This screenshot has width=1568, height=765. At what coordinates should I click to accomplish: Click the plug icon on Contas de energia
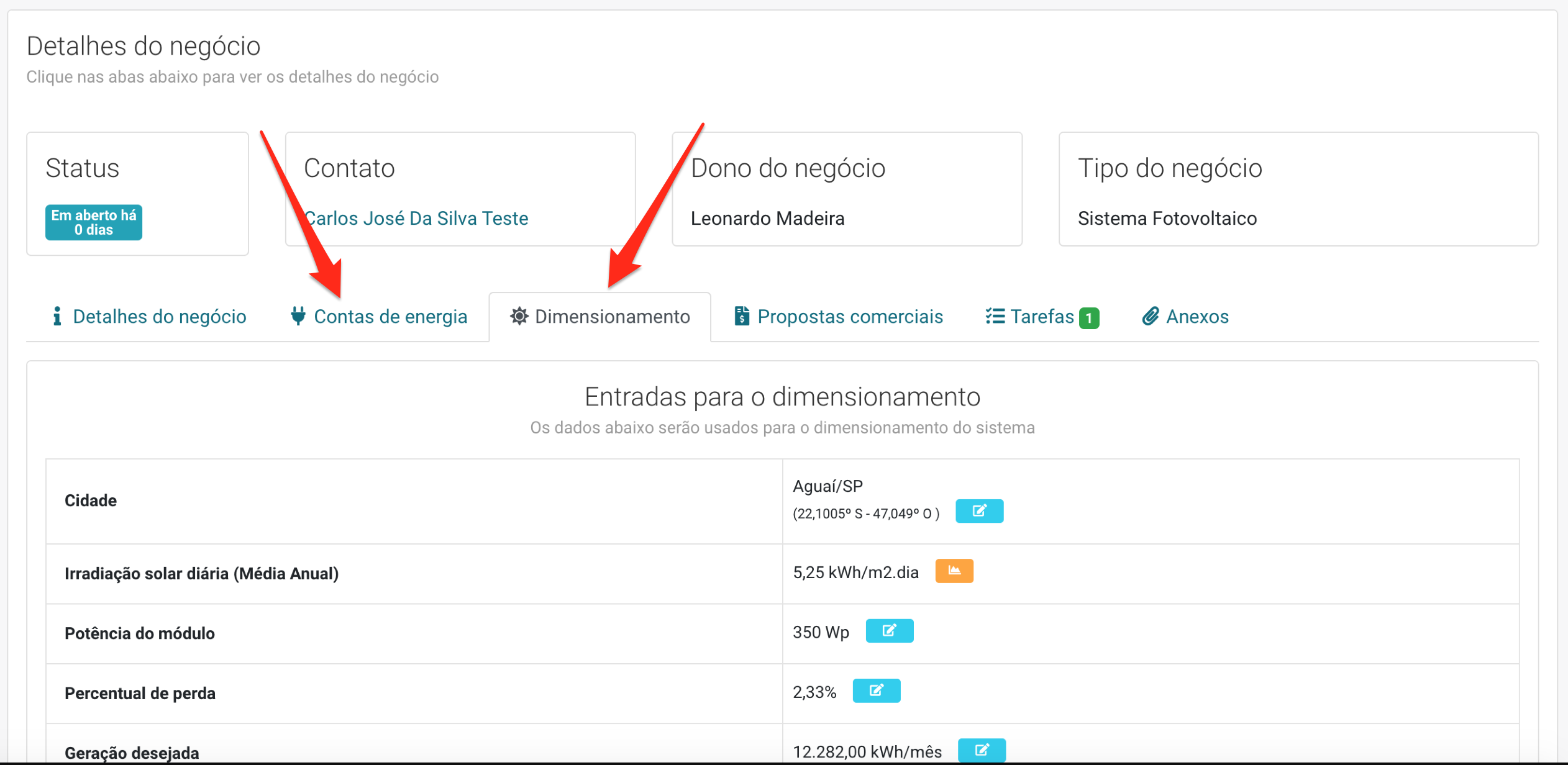click(x=298, y=316)
